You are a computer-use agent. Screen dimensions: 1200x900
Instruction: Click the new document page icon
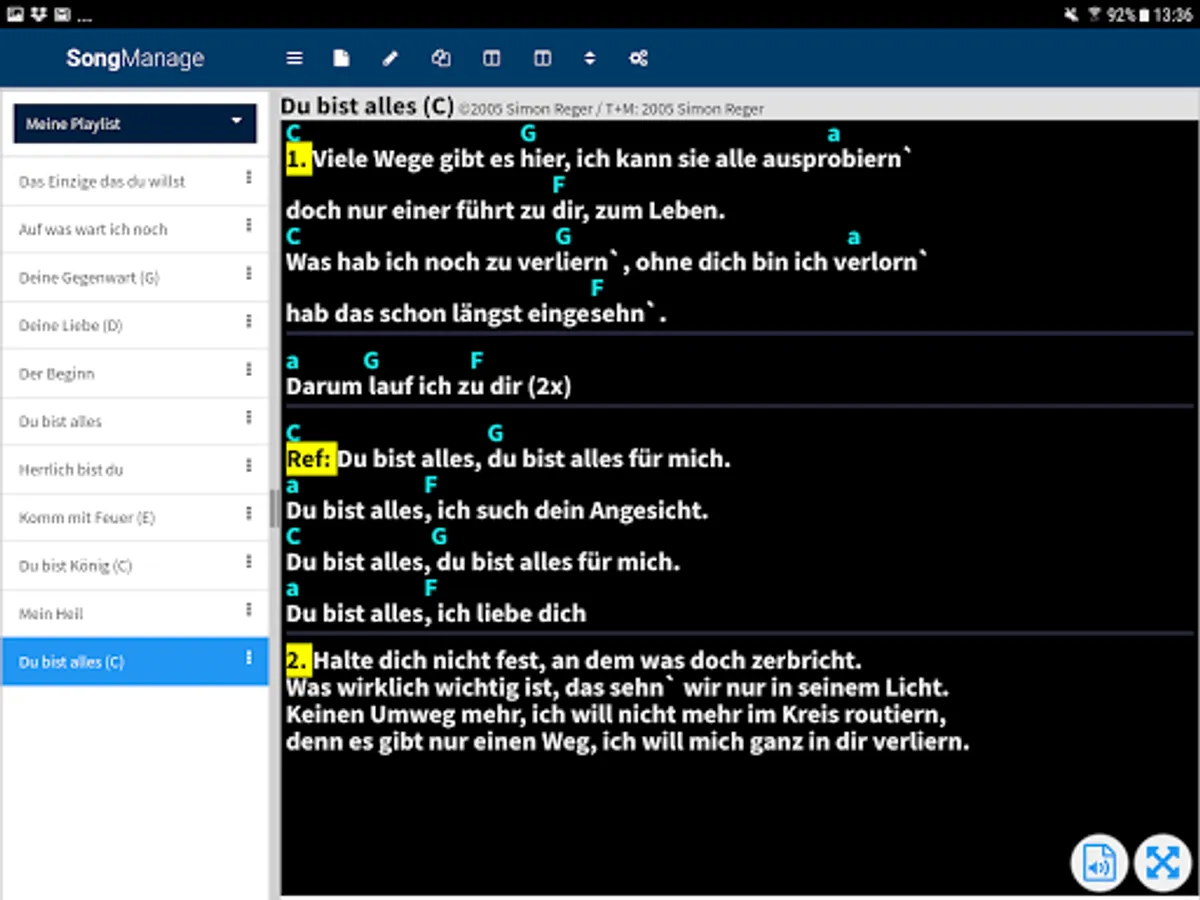point(342,59)
